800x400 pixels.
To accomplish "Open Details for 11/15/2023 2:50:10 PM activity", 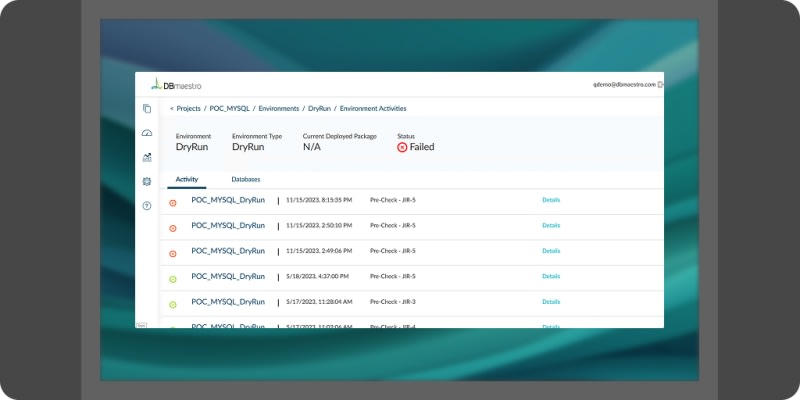I will click(x=551, y=226).
